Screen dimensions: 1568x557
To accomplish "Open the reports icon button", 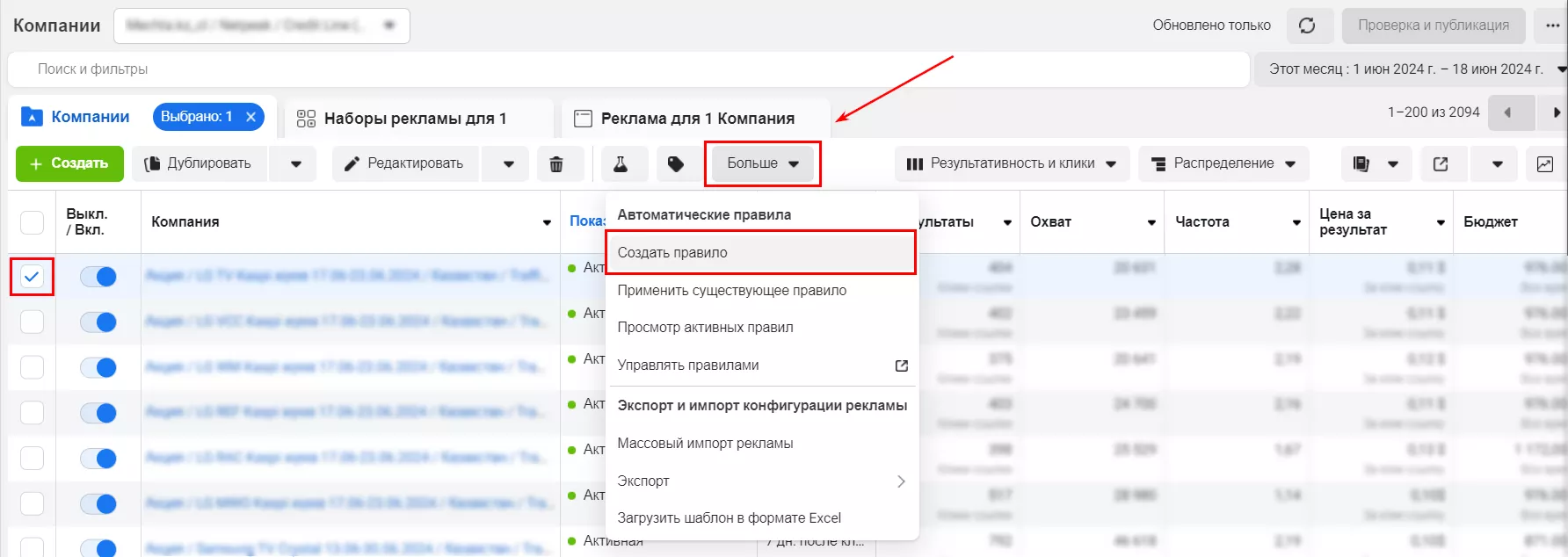I will [x=1361, y=163].
